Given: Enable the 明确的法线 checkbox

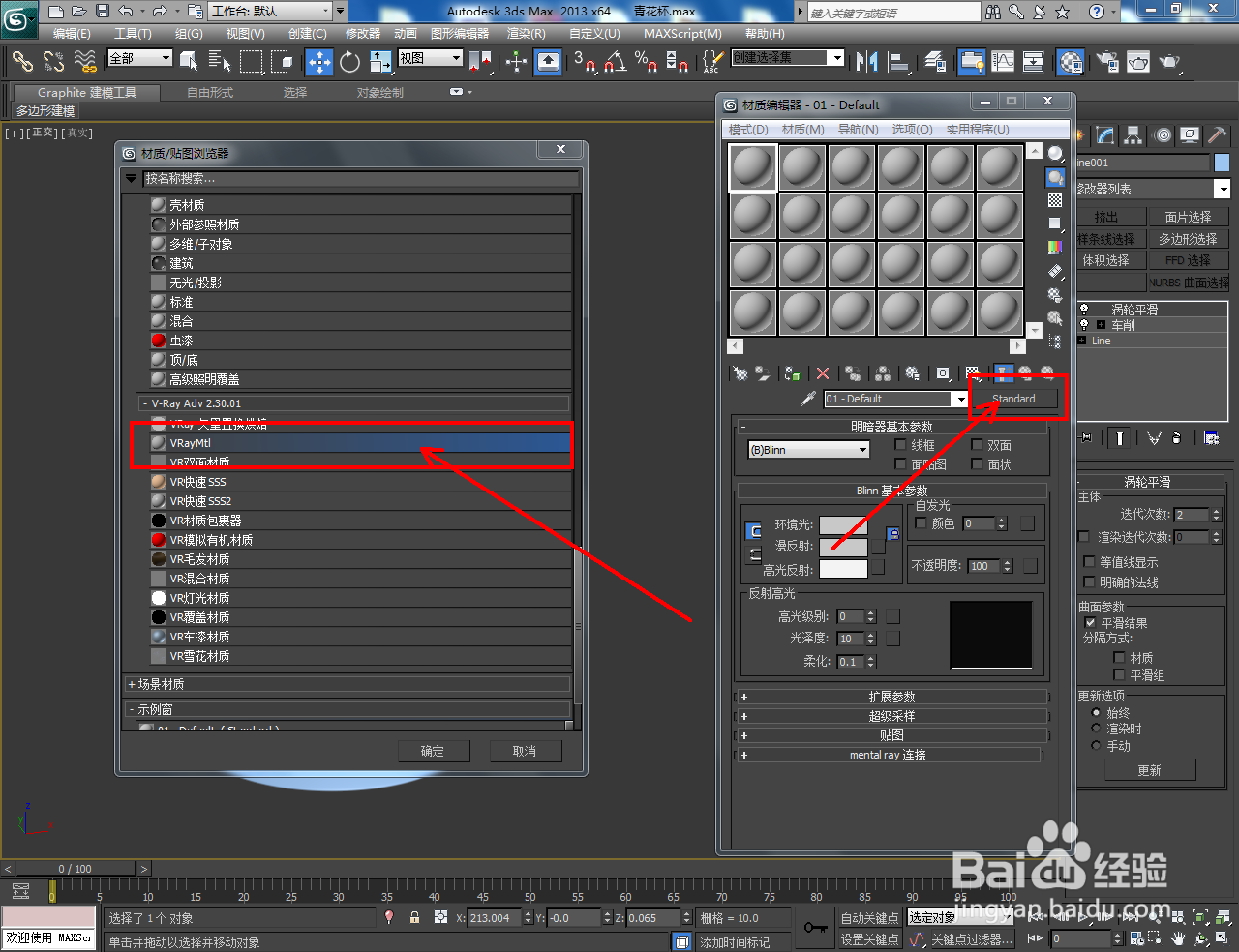Looking at the screenshot, I should [x=1089, y=582].
